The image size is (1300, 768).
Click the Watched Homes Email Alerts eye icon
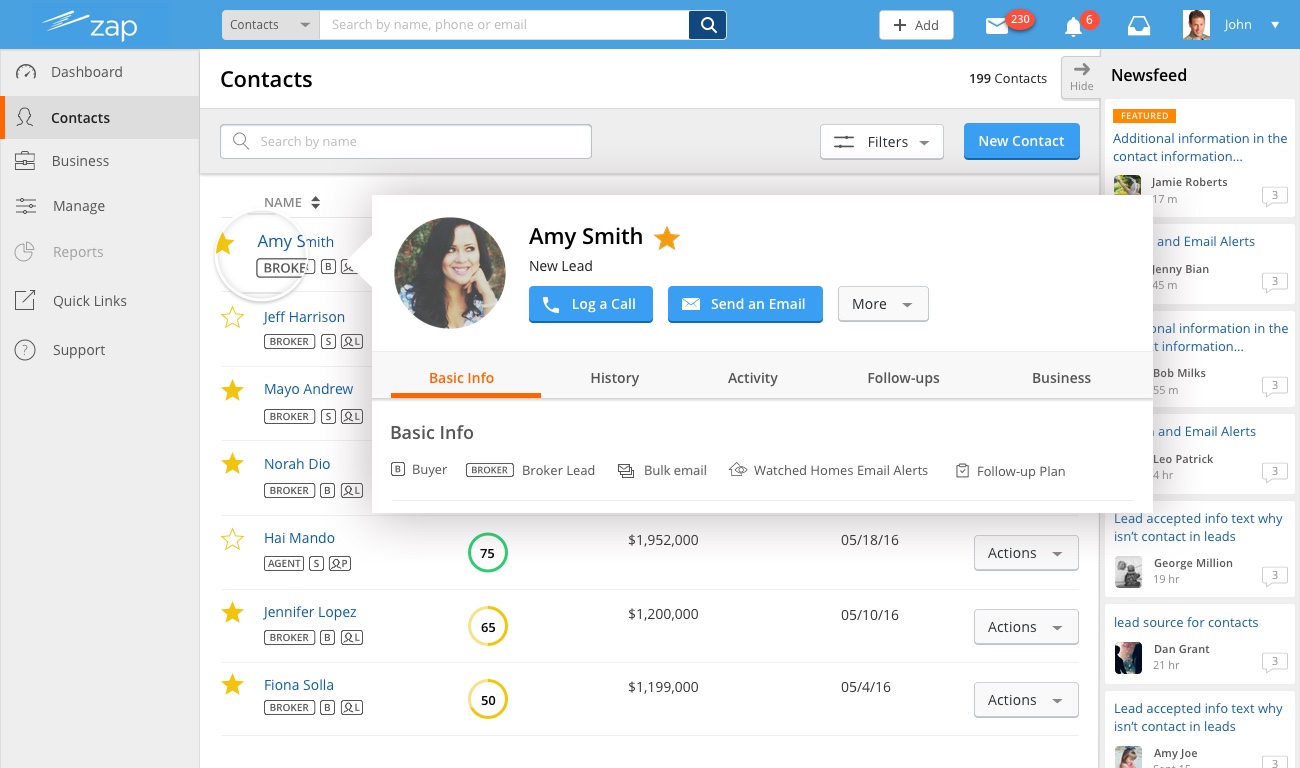click(x=738, y=470)
